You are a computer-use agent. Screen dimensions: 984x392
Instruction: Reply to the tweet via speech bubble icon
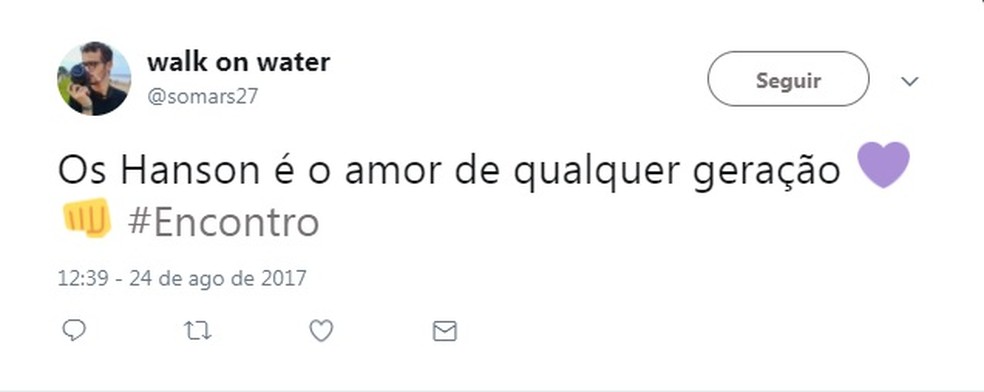74,331
